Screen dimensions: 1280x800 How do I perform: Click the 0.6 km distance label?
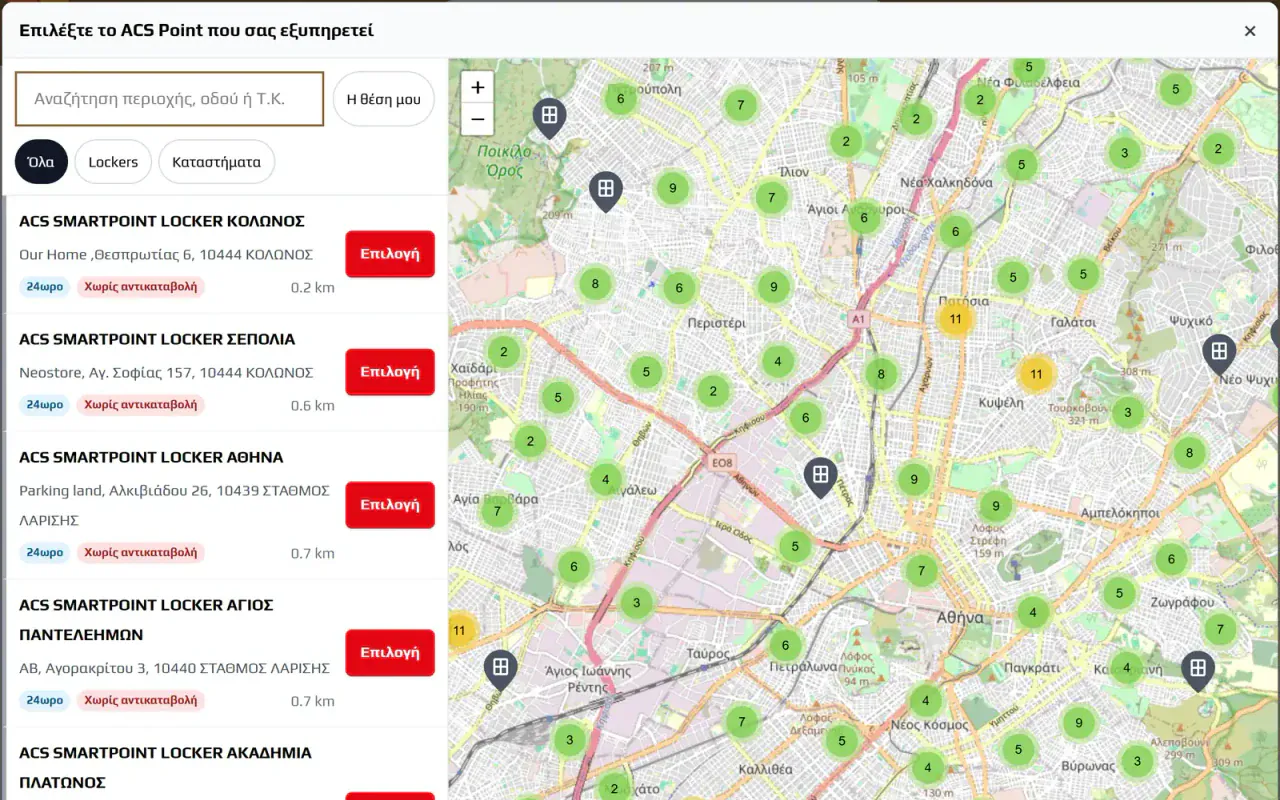(x=313, y=406)
